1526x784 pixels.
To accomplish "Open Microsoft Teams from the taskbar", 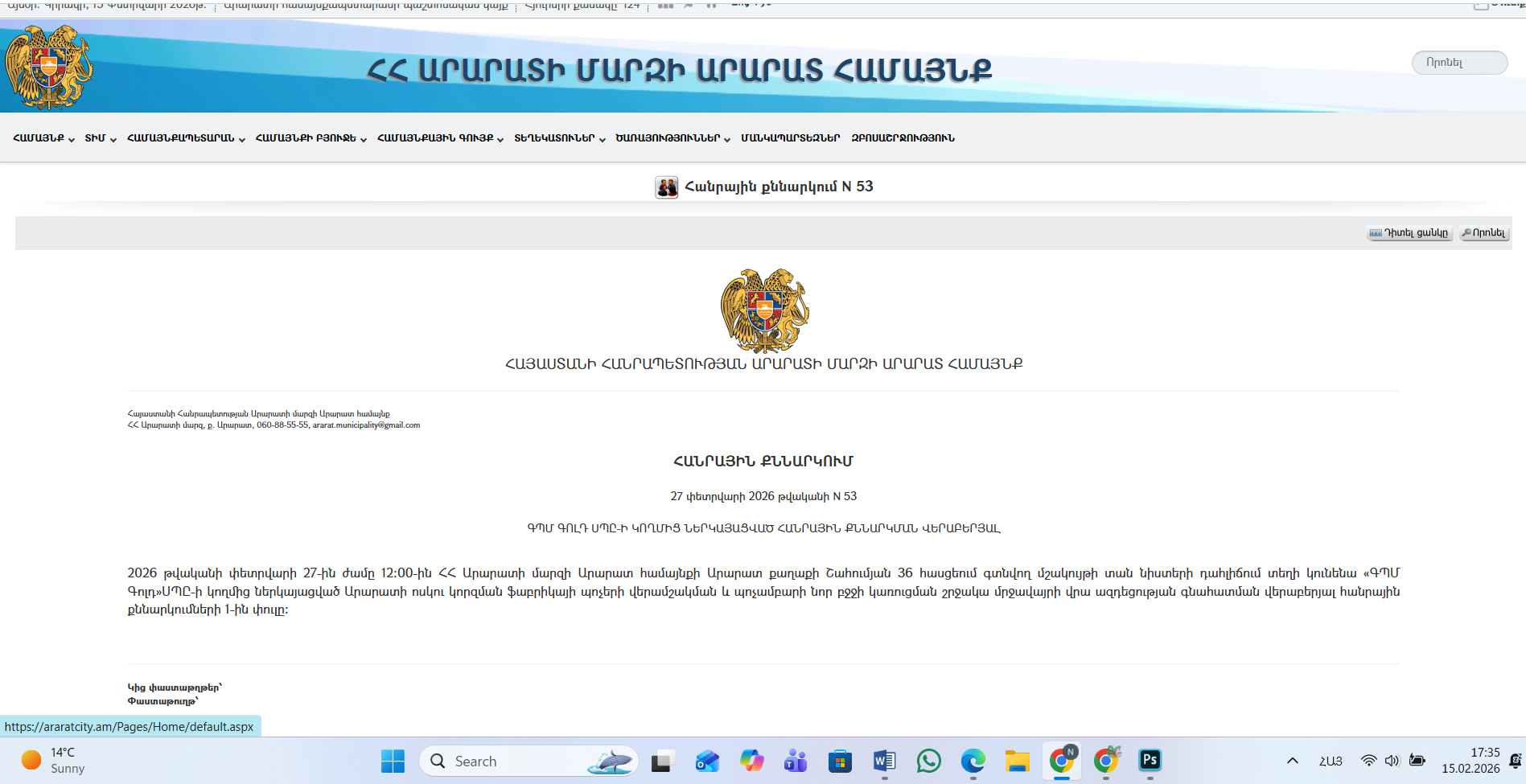I will pyautogui.click(x=796, y=761).
